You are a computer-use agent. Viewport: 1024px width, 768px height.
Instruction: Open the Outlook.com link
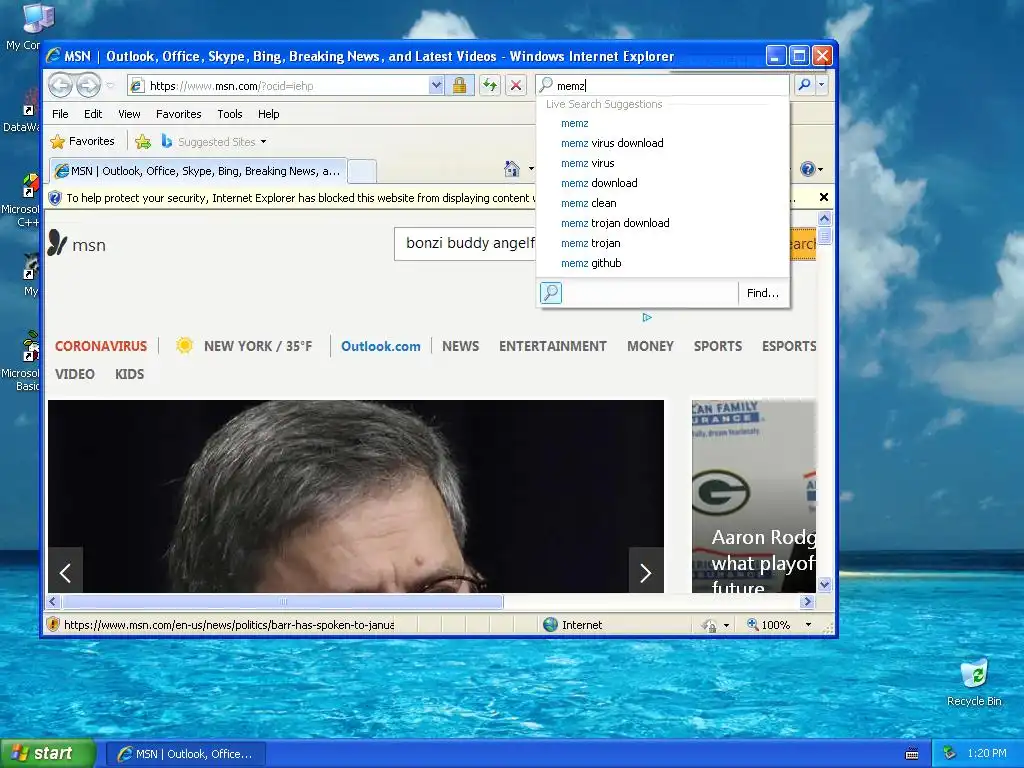[x=381, y=346]
